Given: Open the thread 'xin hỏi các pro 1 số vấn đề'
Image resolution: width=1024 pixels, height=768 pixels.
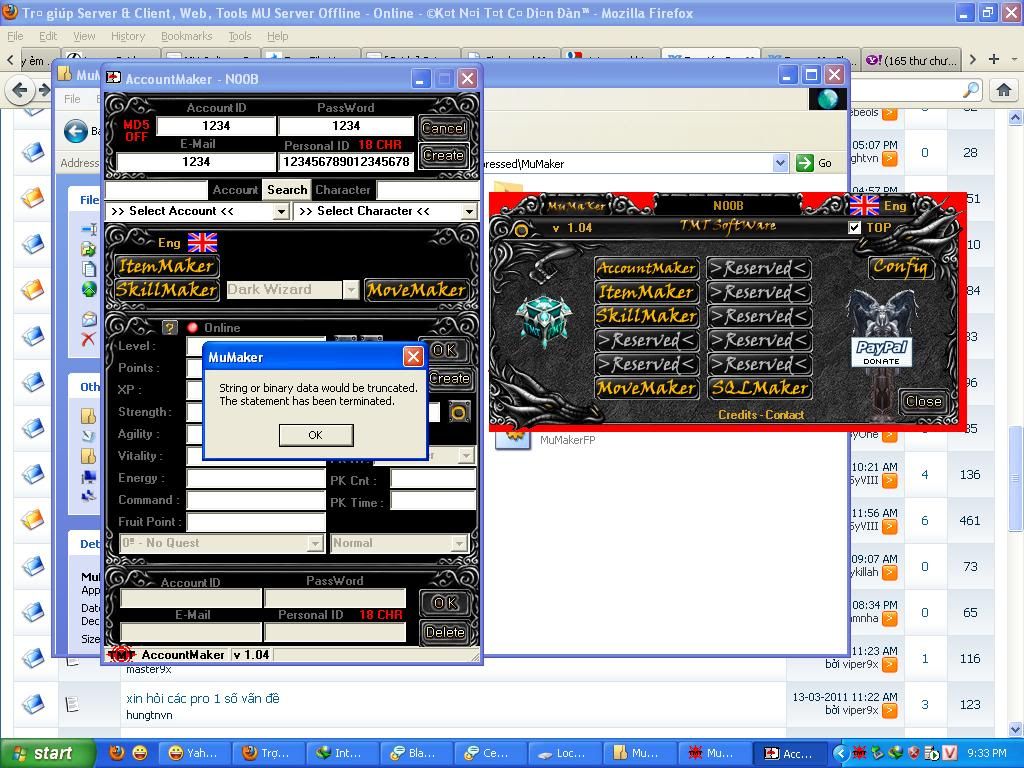Looking at the screenshot, I should 202,698.
